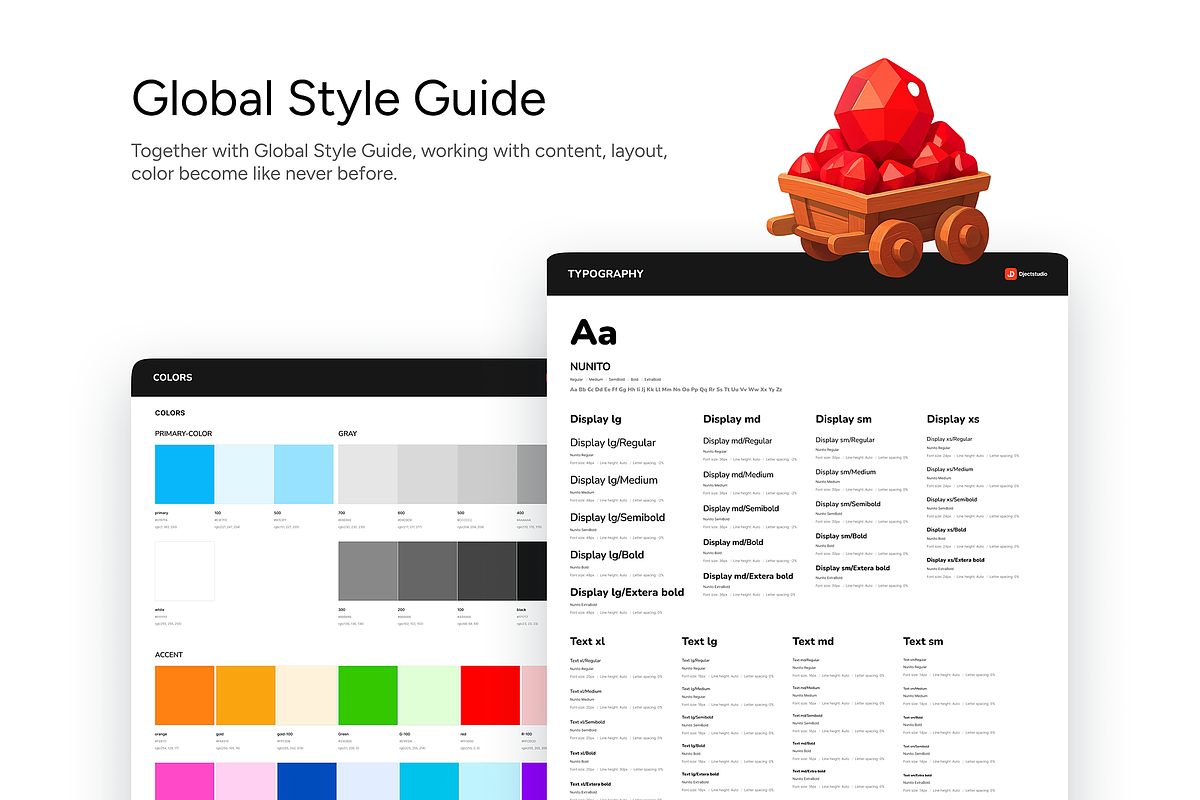Click the Global Style Guide main title
The width and height of the screenshot is (1200, 800).
(339, 98)
